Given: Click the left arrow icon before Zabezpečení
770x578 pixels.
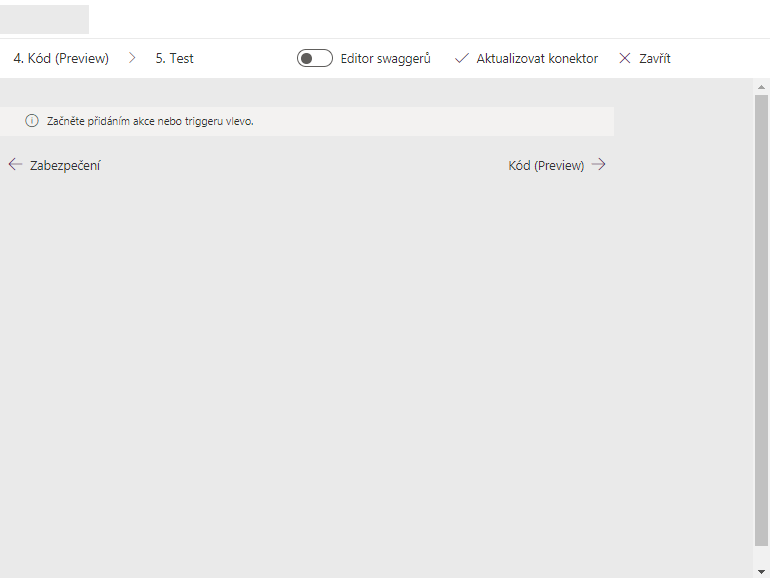Looking at the screenshot, I should (15, 165).
